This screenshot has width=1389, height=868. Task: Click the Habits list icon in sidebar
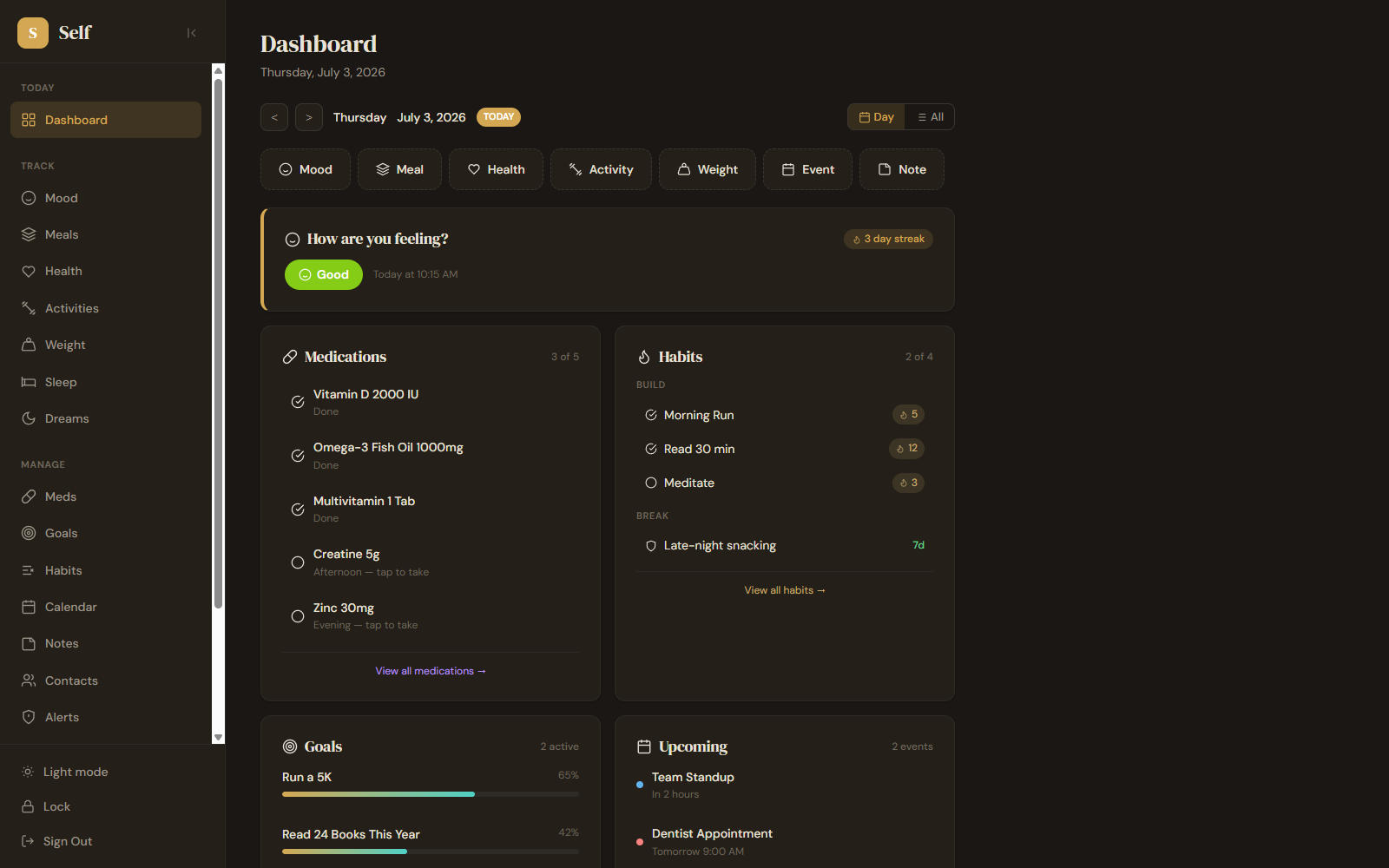(x=29, y=570)
